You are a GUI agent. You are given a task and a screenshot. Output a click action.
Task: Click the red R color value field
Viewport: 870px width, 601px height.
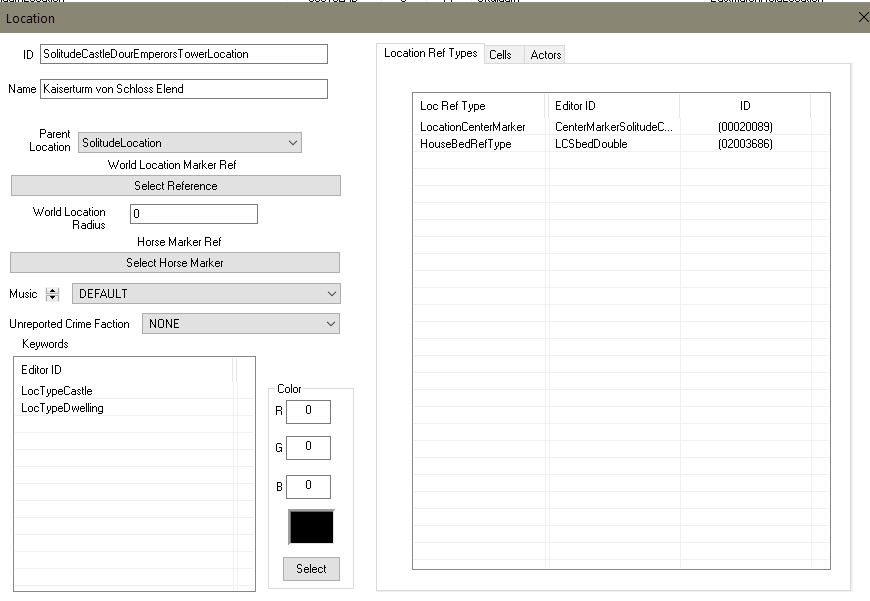click(308, 411)
